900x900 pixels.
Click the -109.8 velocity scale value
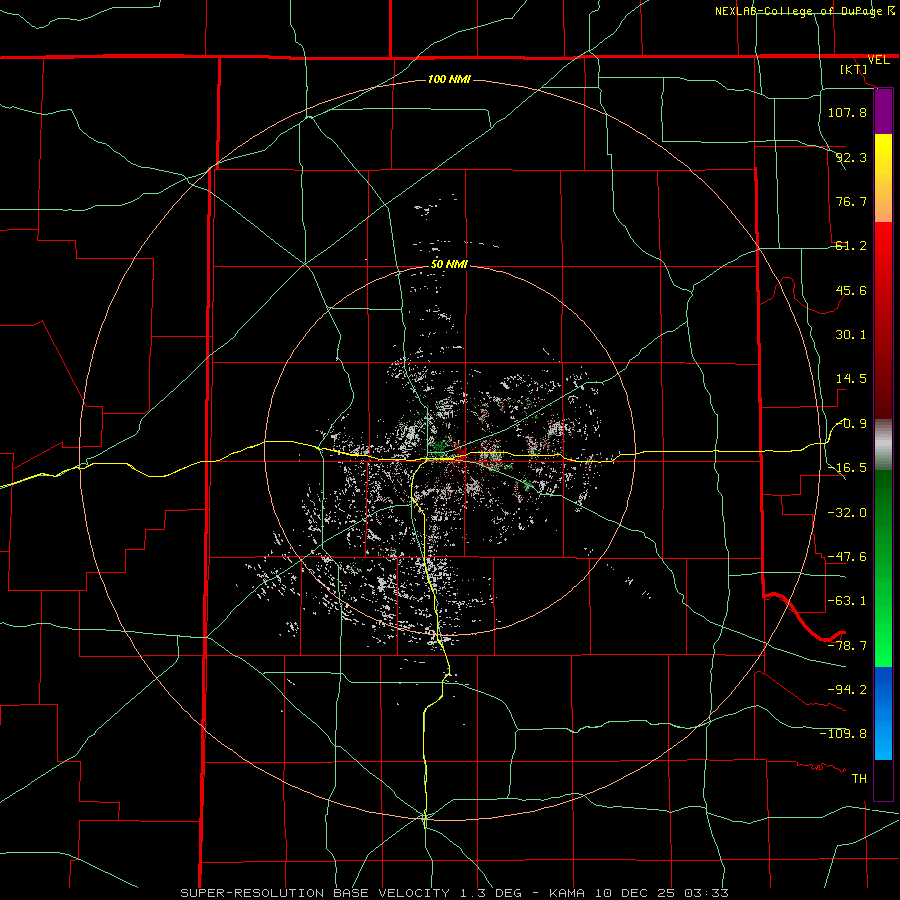(843, 734)
